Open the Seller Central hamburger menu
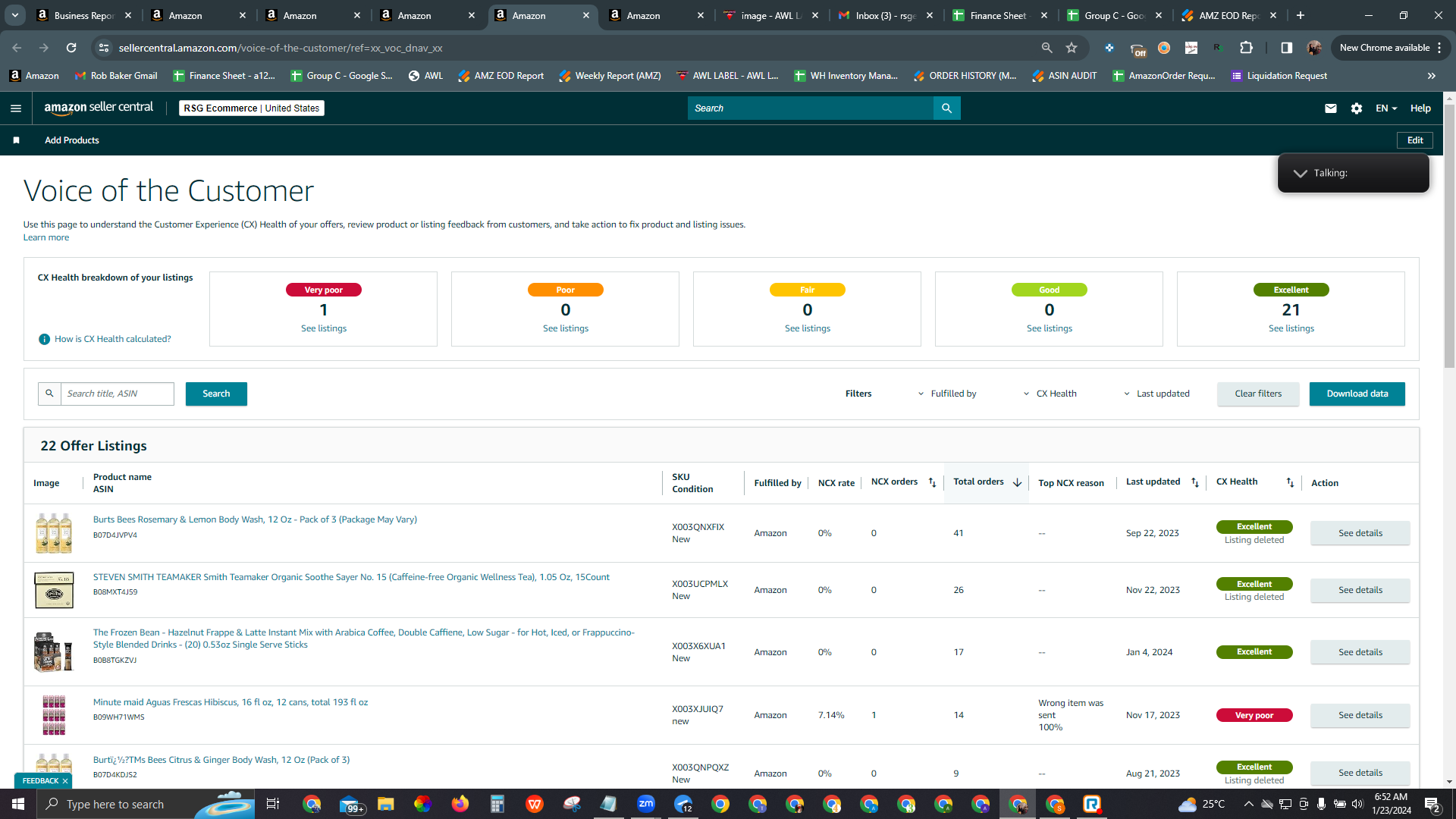The height and width of the screenshot is (819, 1456). click(16, 108)
